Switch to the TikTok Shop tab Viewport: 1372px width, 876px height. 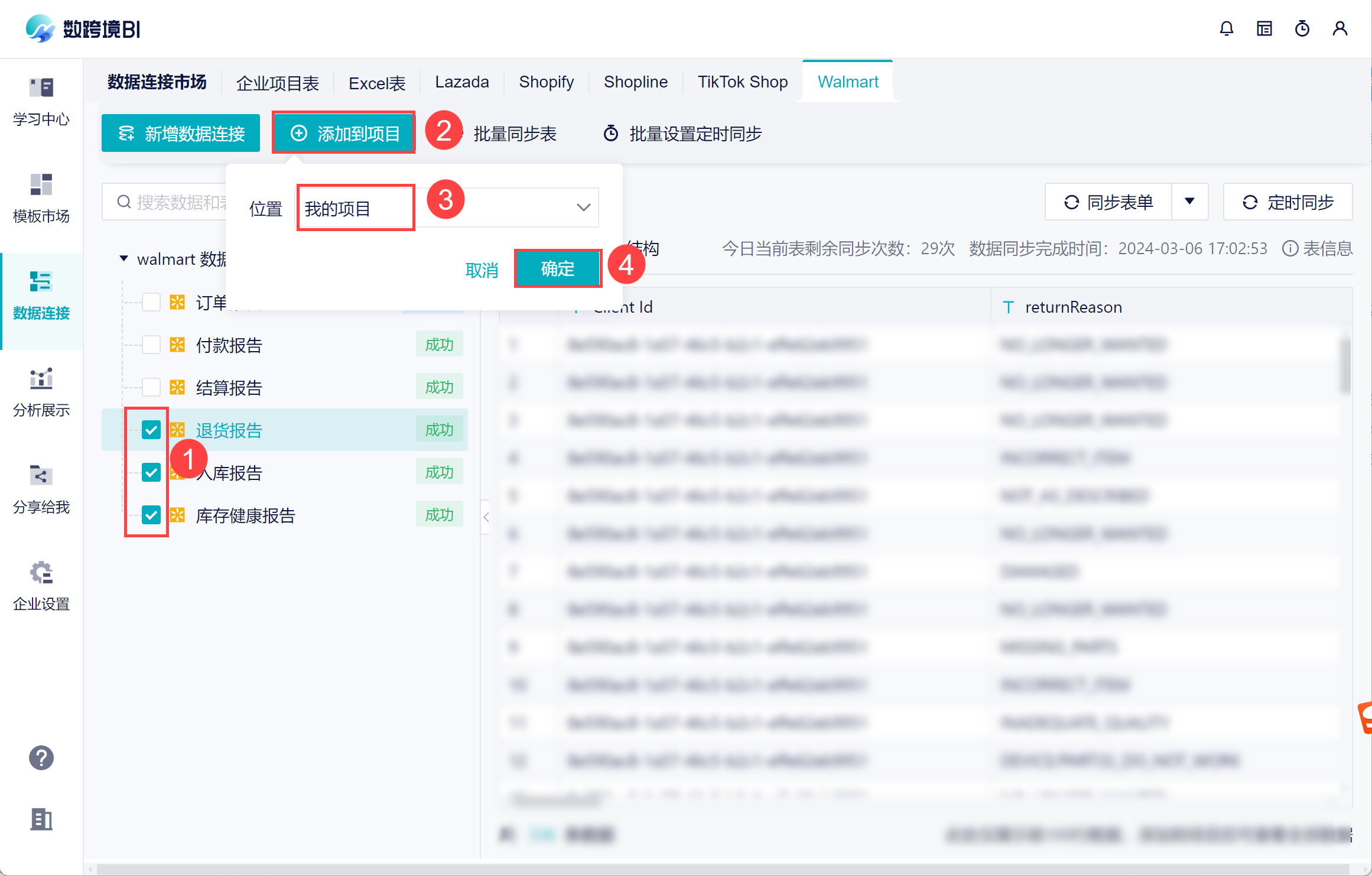[x=743, y=82]
